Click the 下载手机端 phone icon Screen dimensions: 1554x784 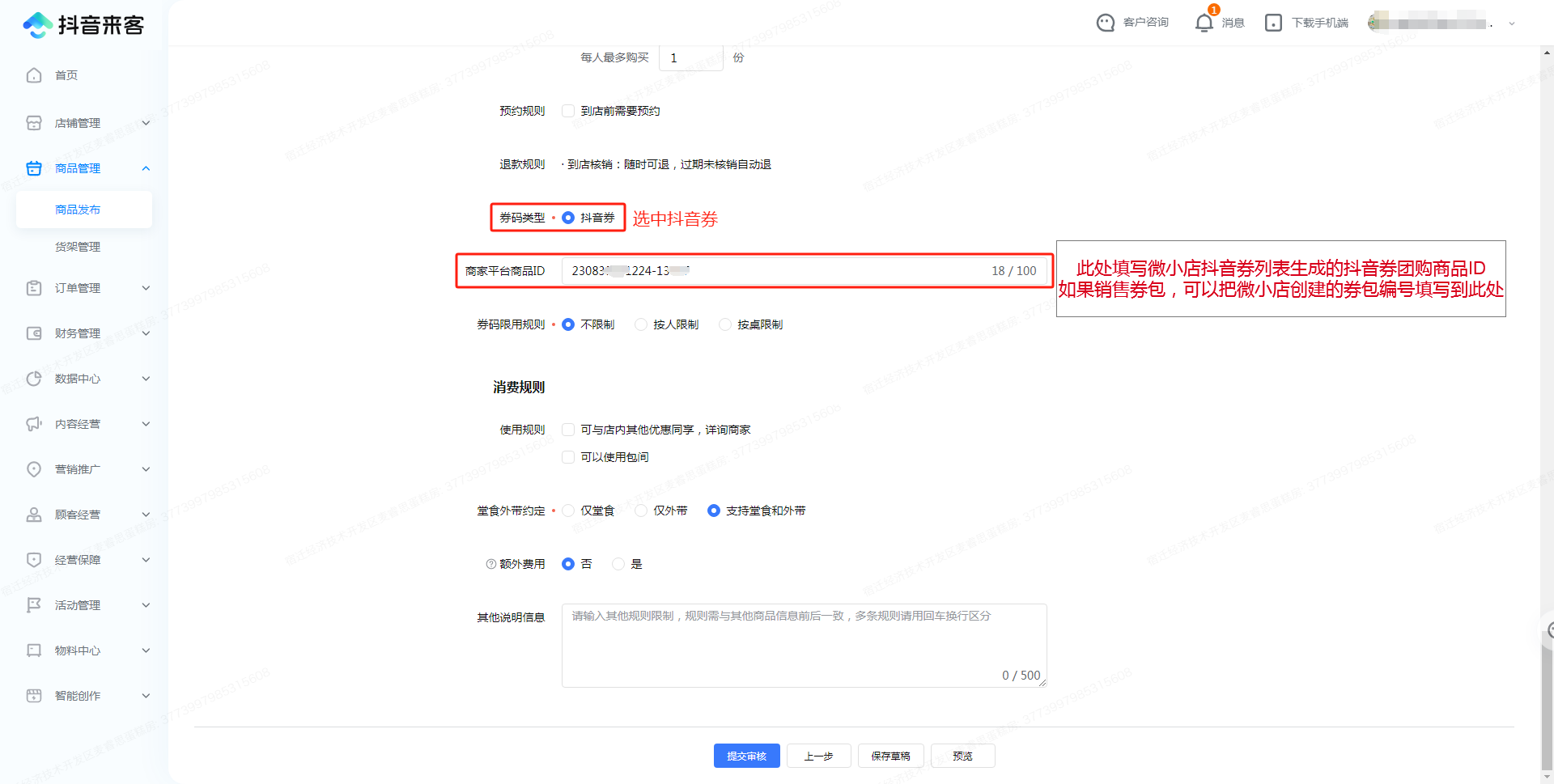(x=1273, y=23)
